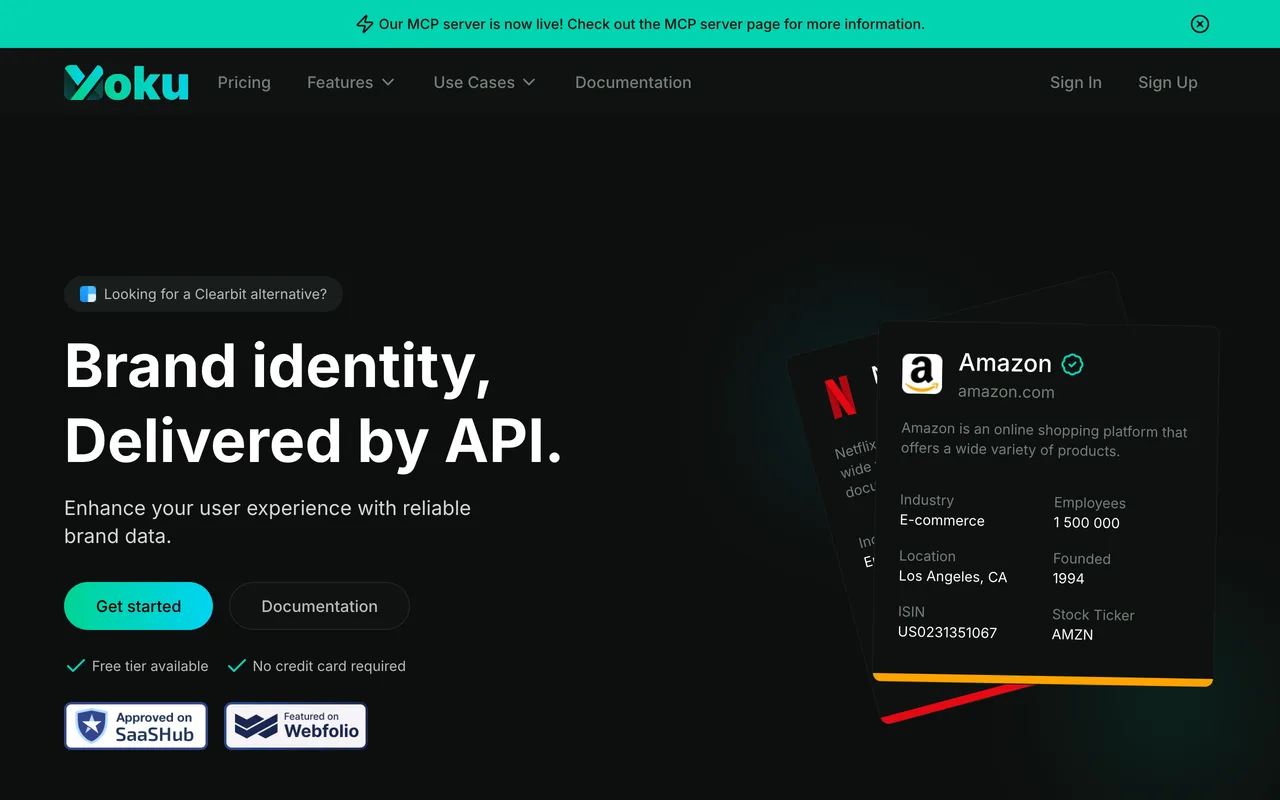Open the Featured on Webfolio badge
Image resolution: width=1280 pixels, height=800 pixels.
296,726
